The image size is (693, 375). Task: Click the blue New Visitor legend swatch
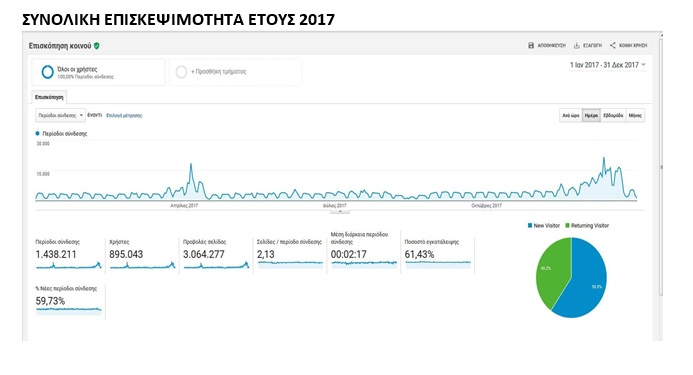click(x=530, y=226)
